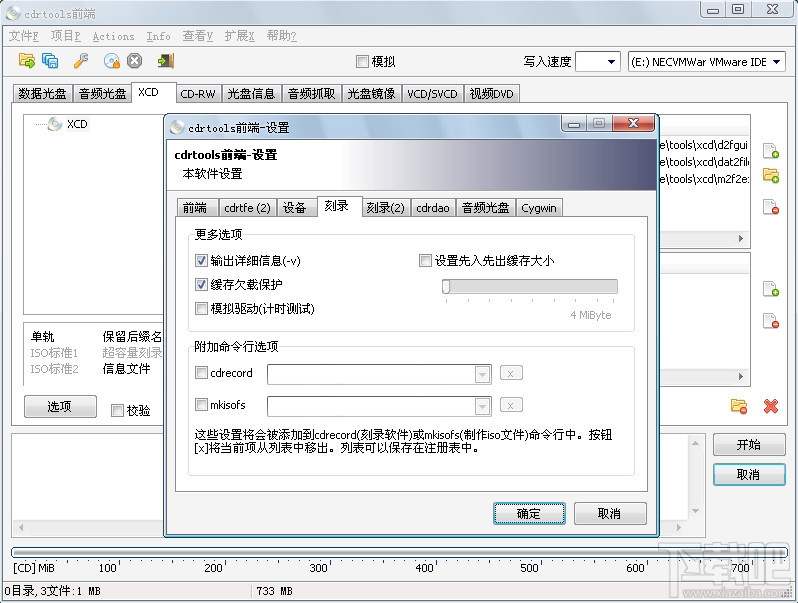
Task: Open 项目P menu
Action: 66,36
